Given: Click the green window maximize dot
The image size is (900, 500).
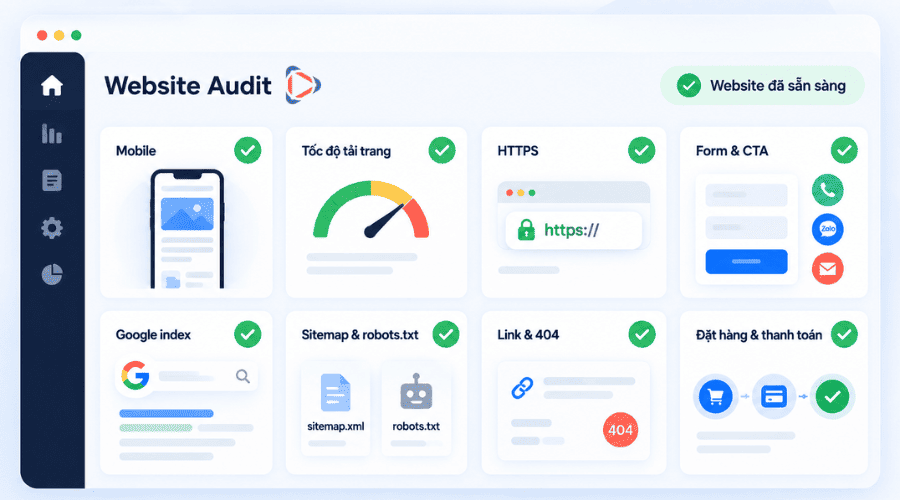Looking at the screenshot, I should [76, 35].
